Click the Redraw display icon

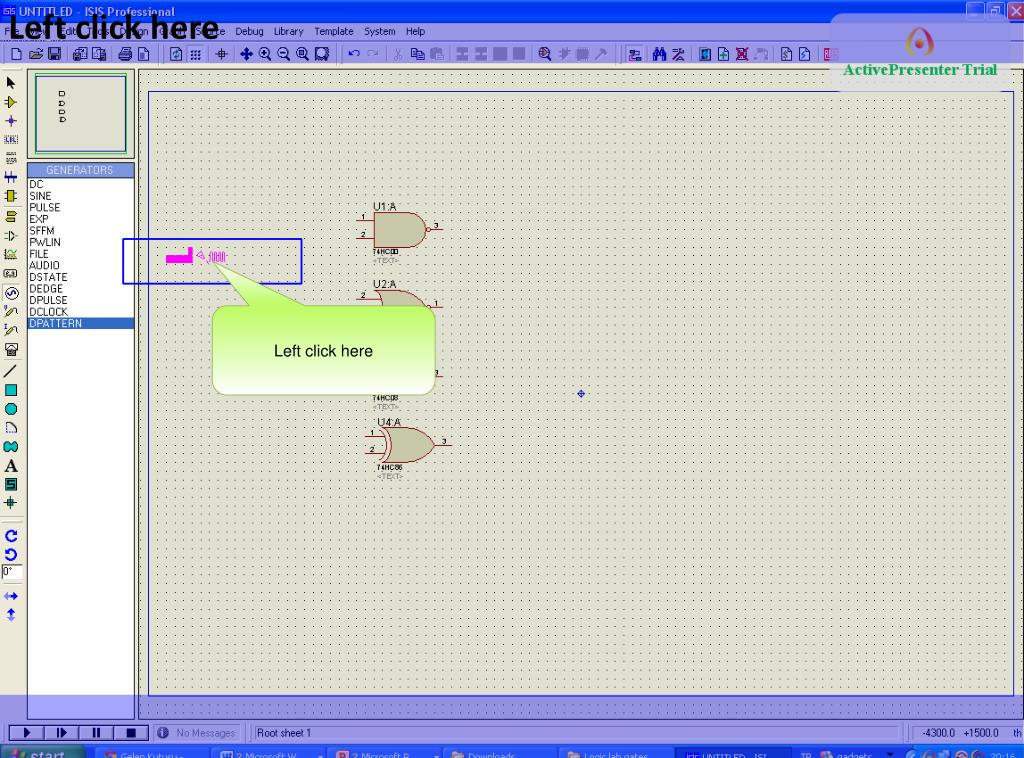[176, 54]
